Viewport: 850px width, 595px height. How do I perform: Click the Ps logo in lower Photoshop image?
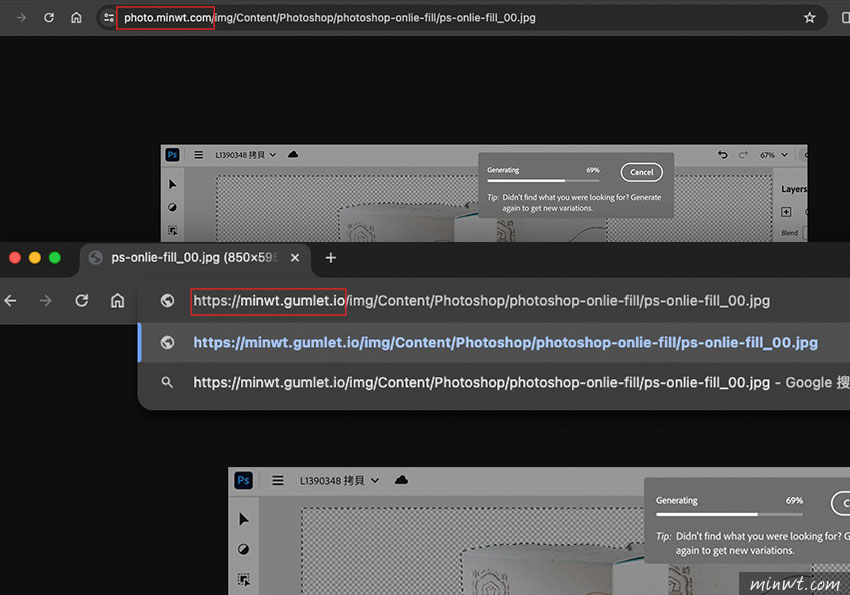pyautogui.click(x=243, y=480)
